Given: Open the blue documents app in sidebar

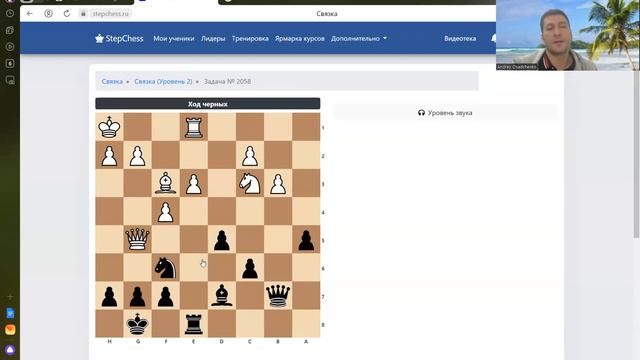Looking at the screenshot, I should (x=10, y=313).
